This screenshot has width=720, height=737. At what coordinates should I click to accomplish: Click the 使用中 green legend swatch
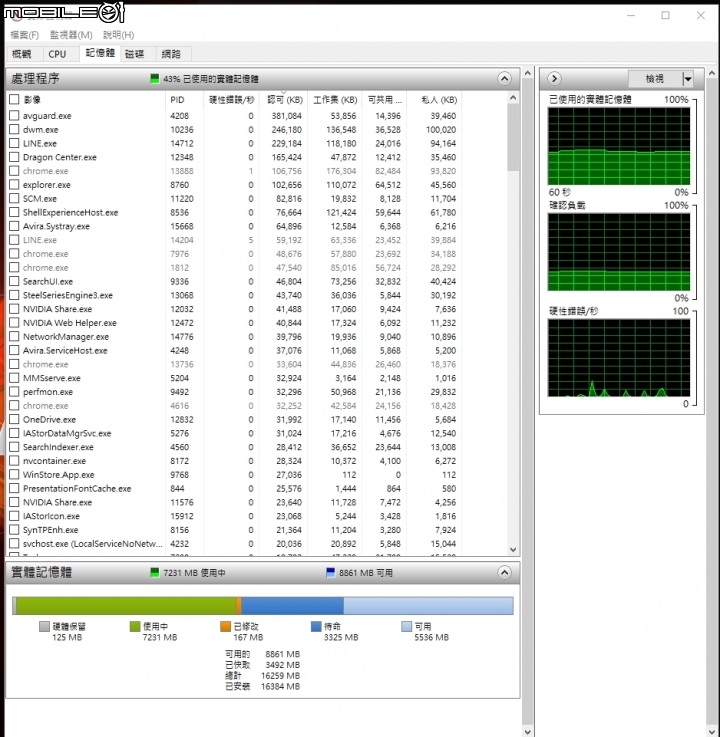(135, 626)
